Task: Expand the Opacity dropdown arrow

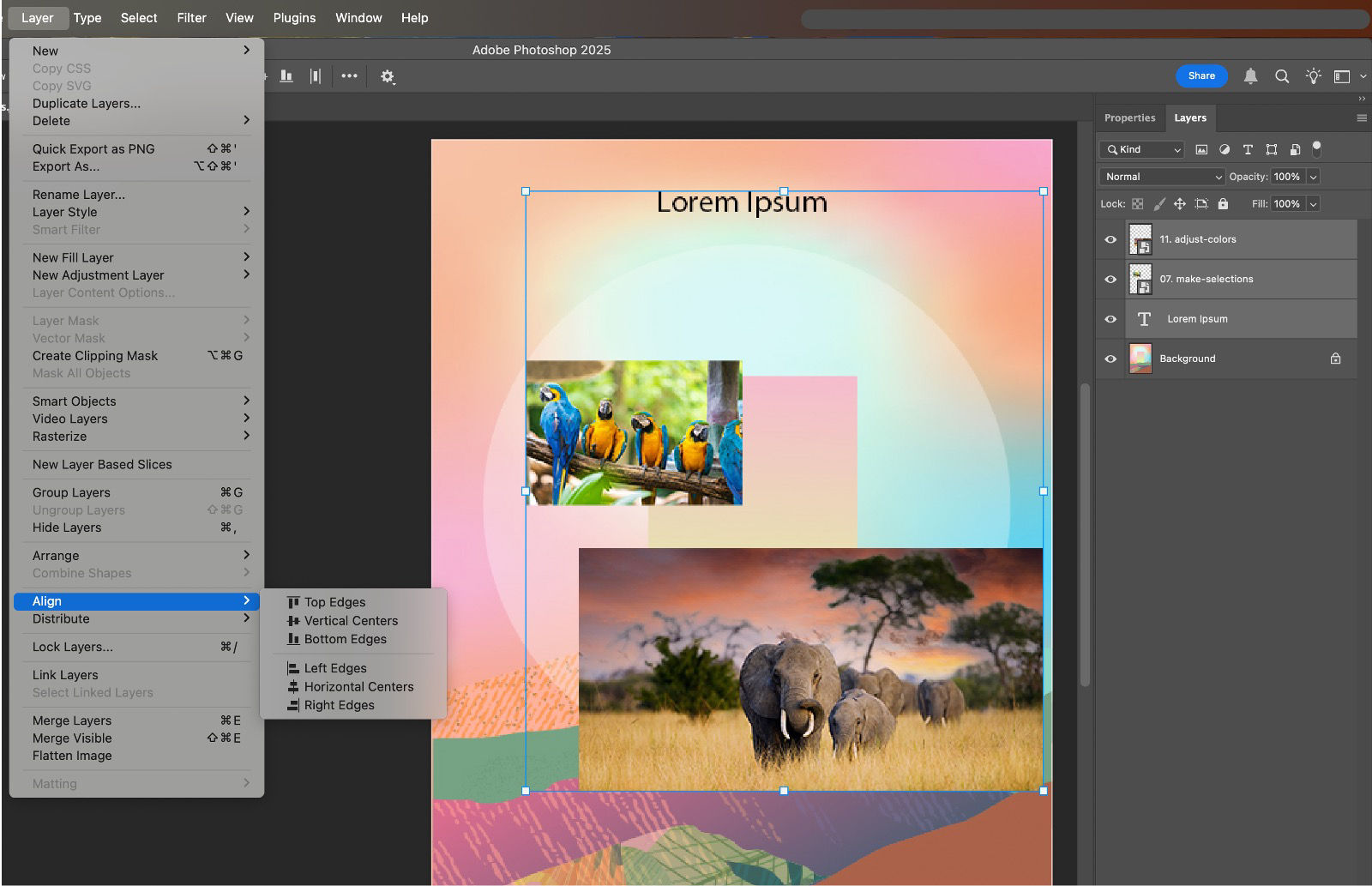Action: point(1313,177)
